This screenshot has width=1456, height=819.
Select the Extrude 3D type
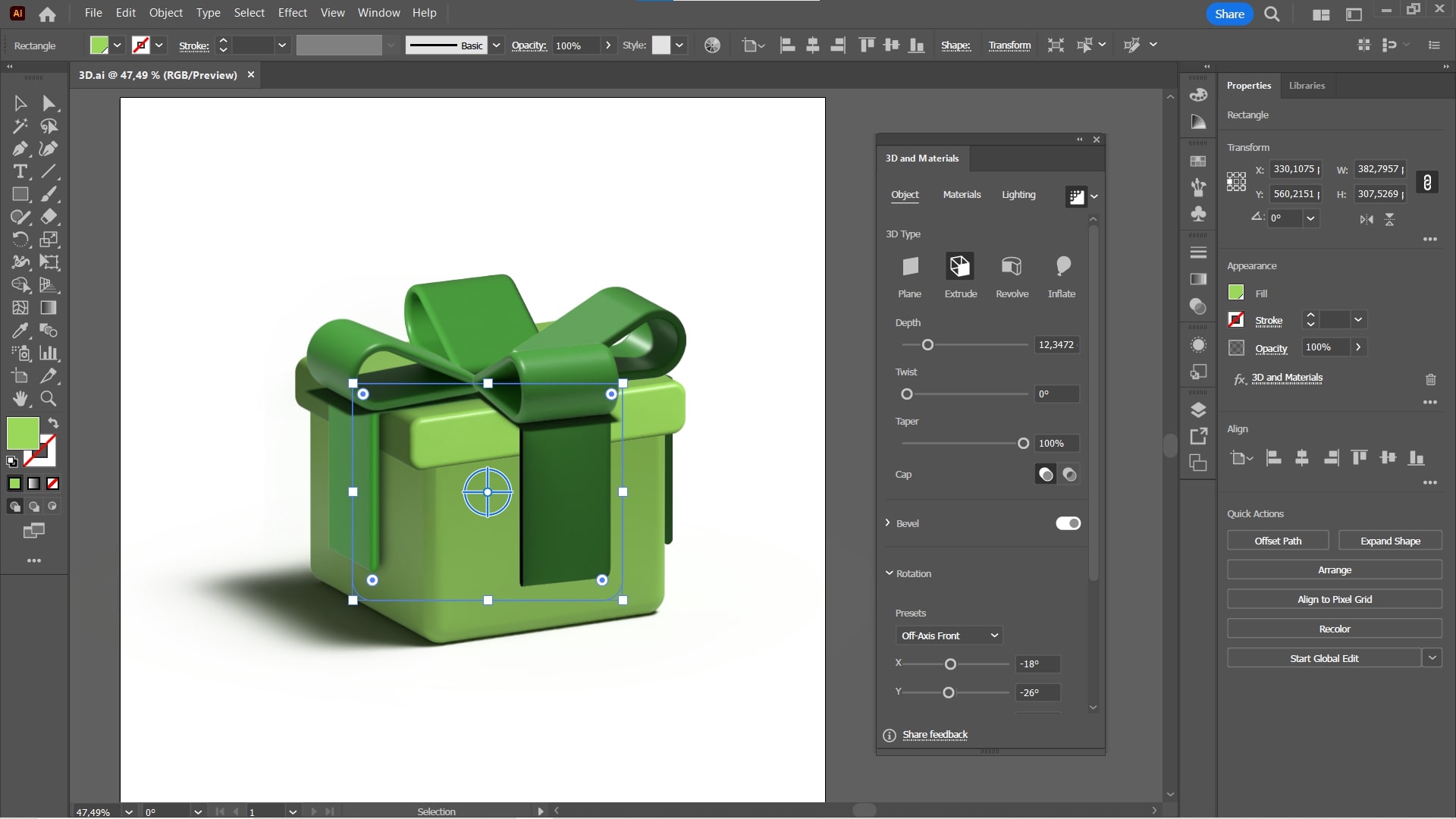[960, 265]
